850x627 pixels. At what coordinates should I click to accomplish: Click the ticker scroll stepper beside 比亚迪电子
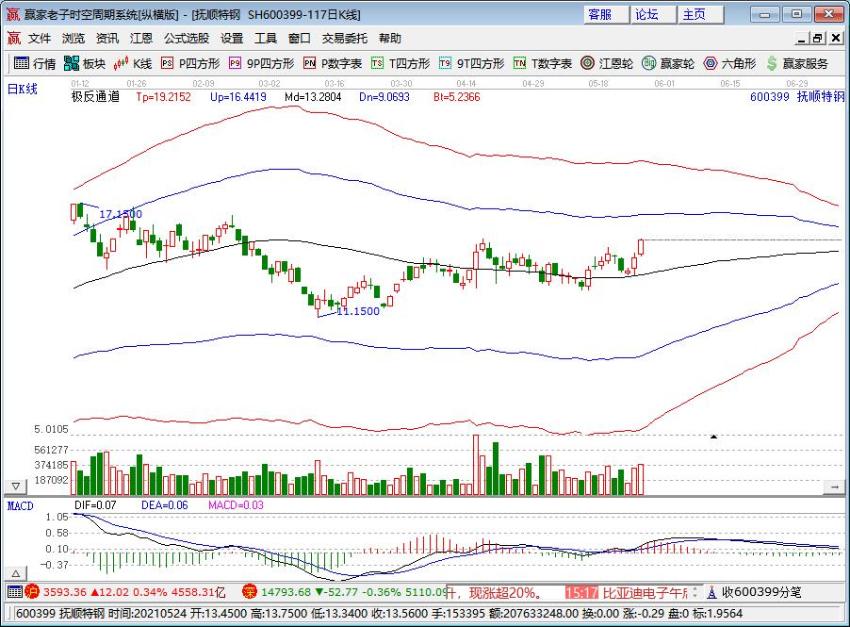point(695,592)
